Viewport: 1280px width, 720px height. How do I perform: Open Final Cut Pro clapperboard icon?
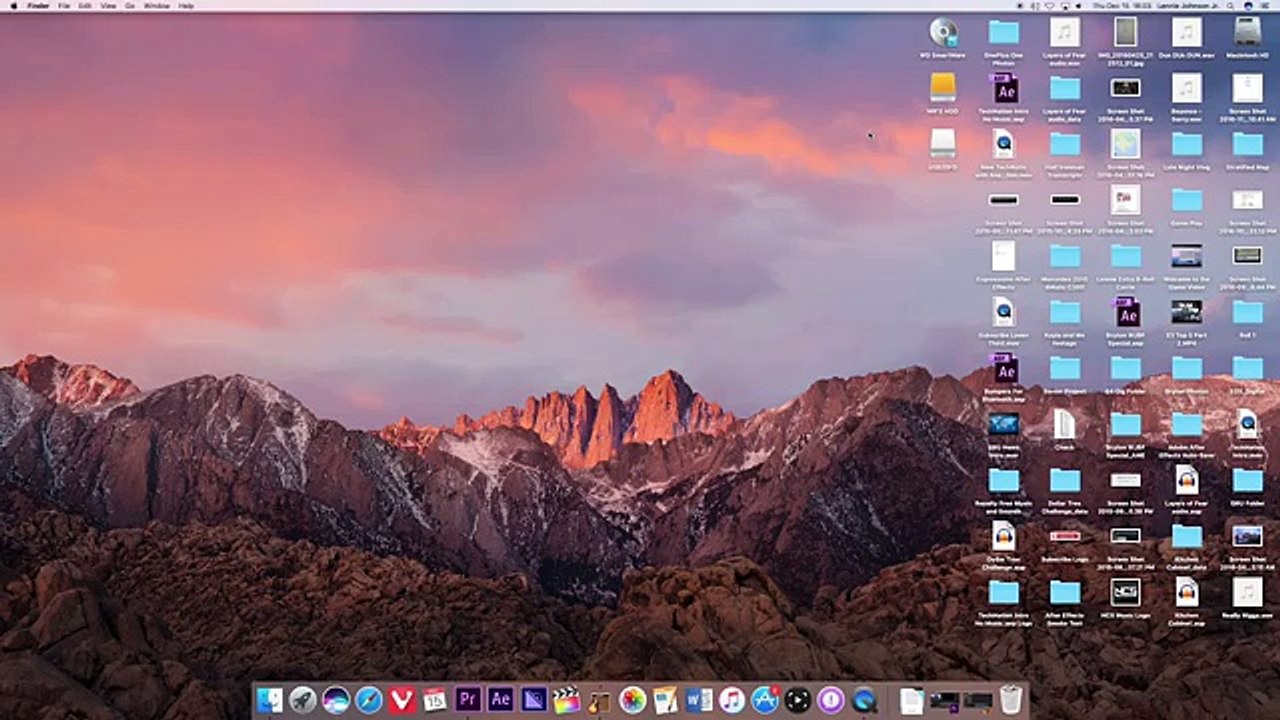tap(567, 699)
